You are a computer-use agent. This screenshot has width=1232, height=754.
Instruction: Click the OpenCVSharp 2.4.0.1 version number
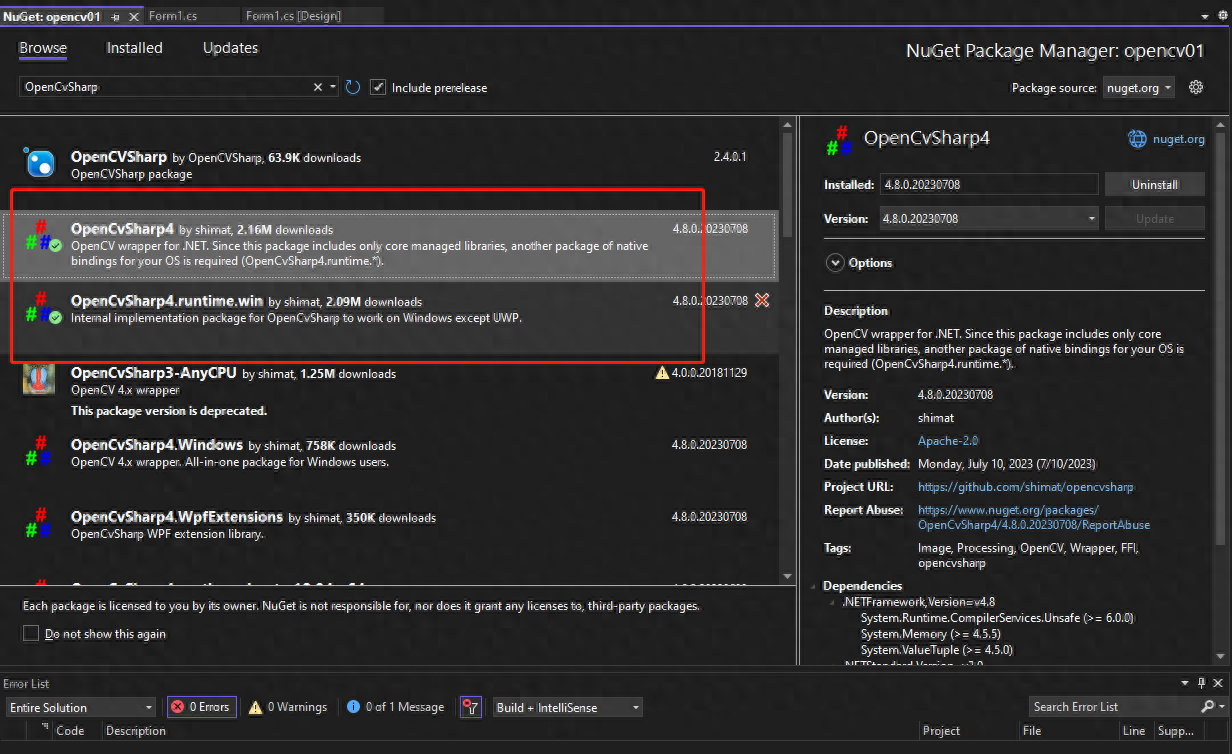click(x=730, y=157)
